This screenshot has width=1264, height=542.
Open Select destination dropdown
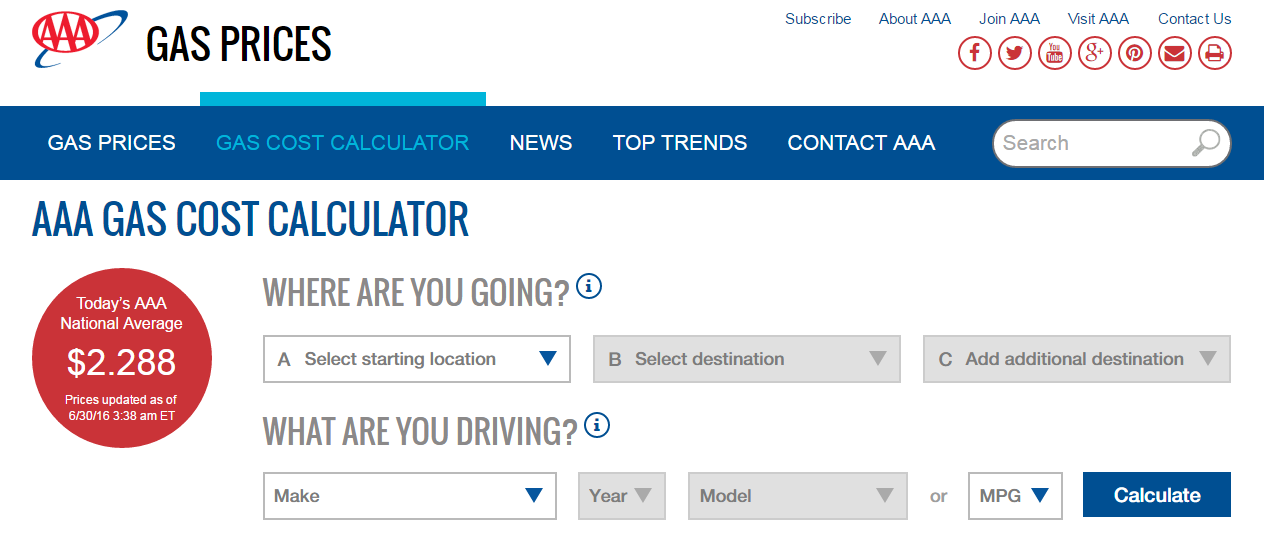747,359
